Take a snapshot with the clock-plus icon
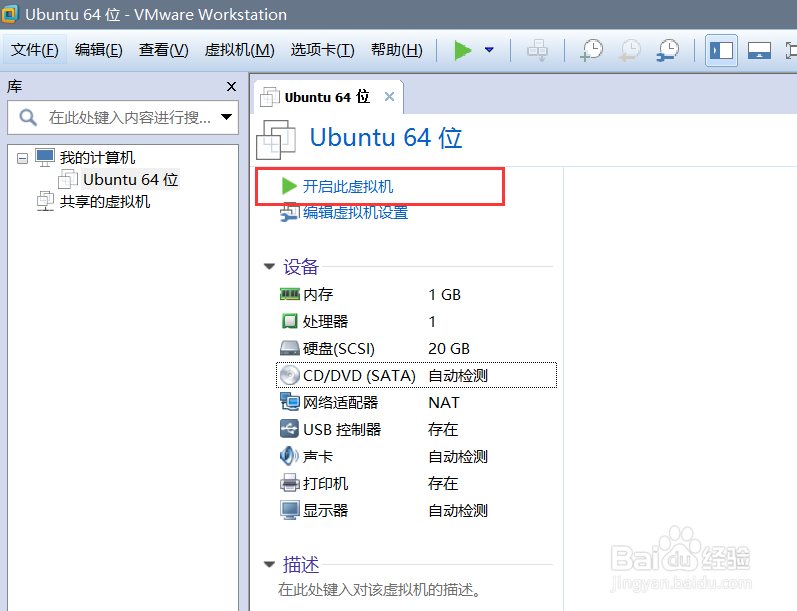The image size is (797, 611). coord(591,50)
